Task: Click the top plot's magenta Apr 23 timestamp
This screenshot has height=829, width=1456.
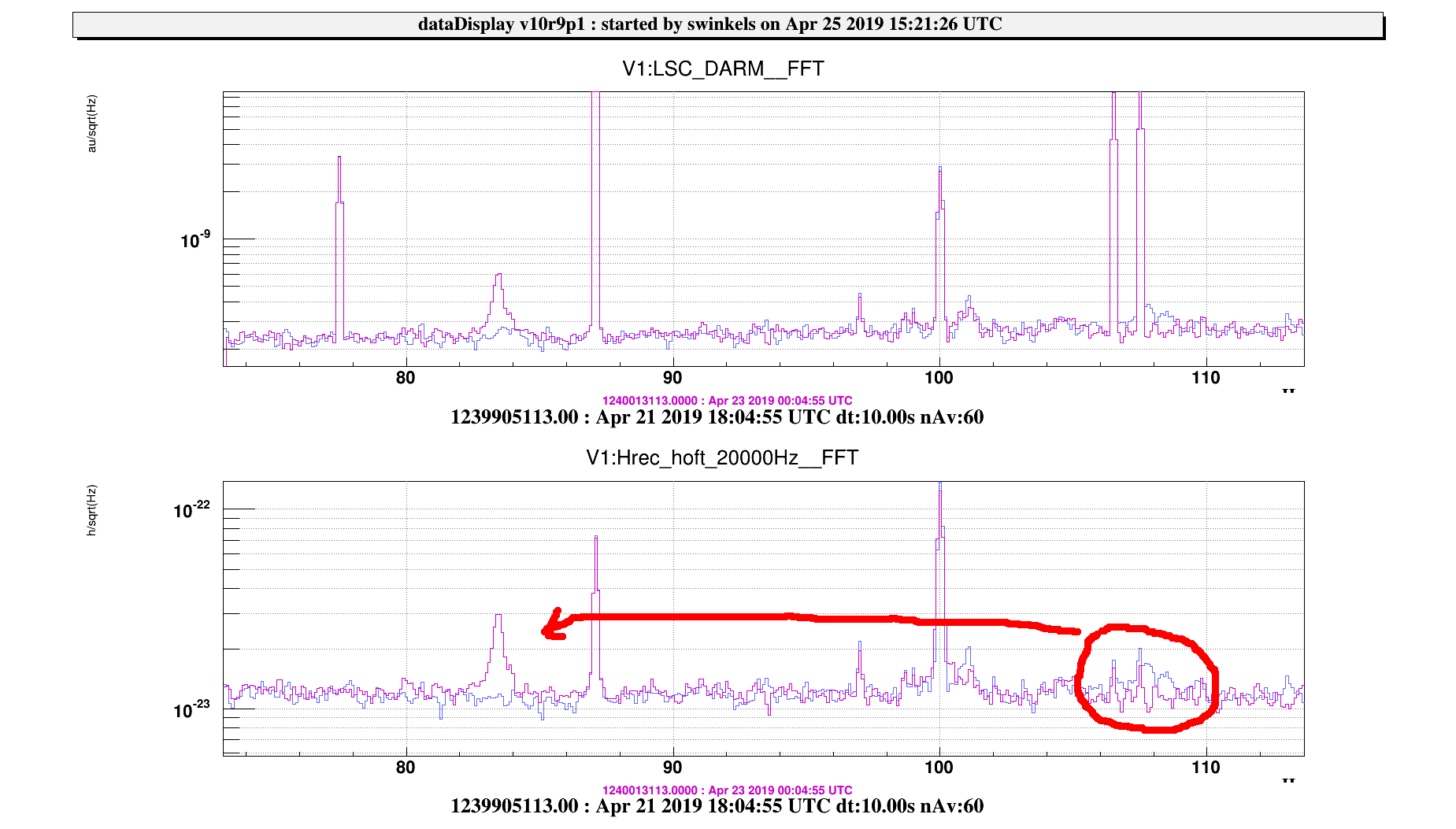Action: click(727, 401)
